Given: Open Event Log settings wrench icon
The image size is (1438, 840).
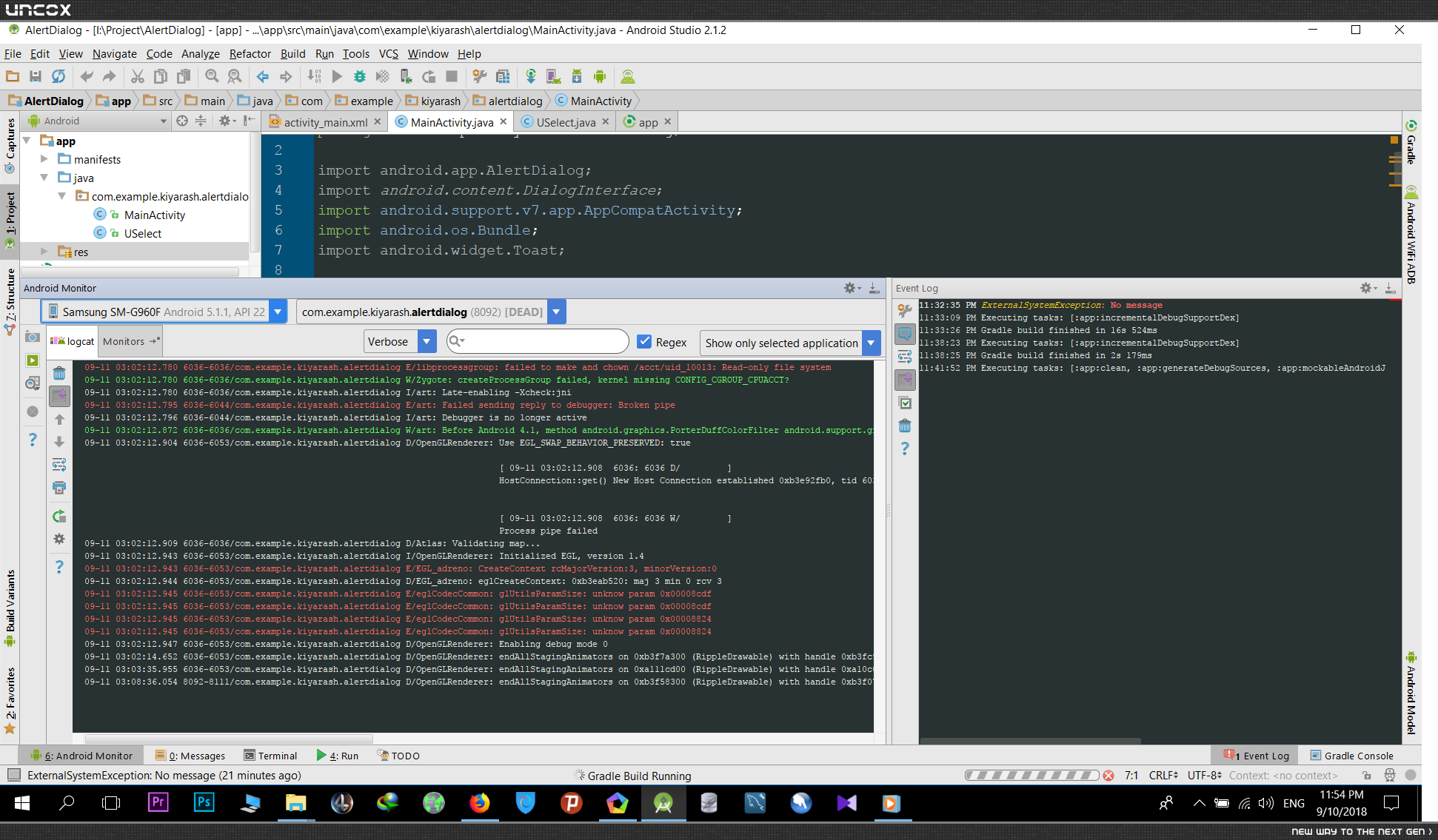Looking at the screenshot, I should 905,311.
